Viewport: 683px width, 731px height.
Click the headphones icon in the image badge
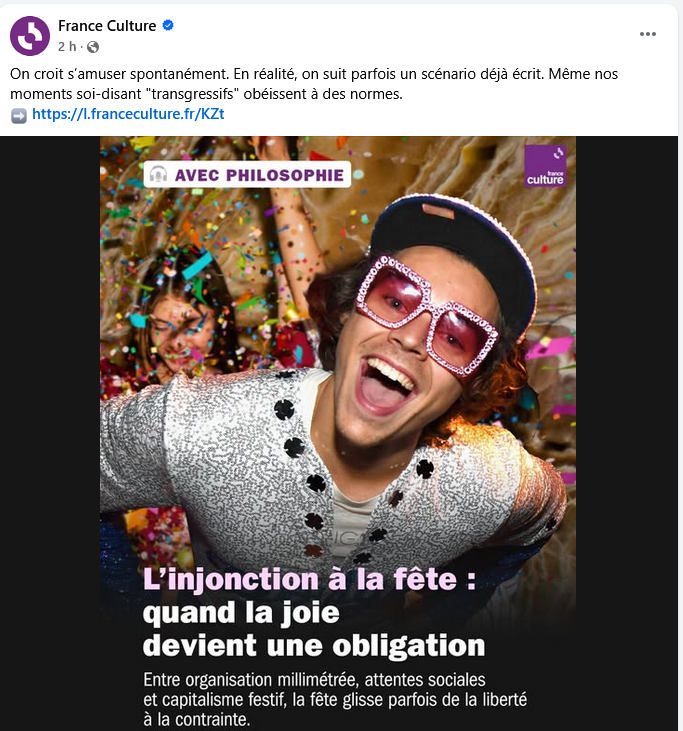tap(158, 175)
